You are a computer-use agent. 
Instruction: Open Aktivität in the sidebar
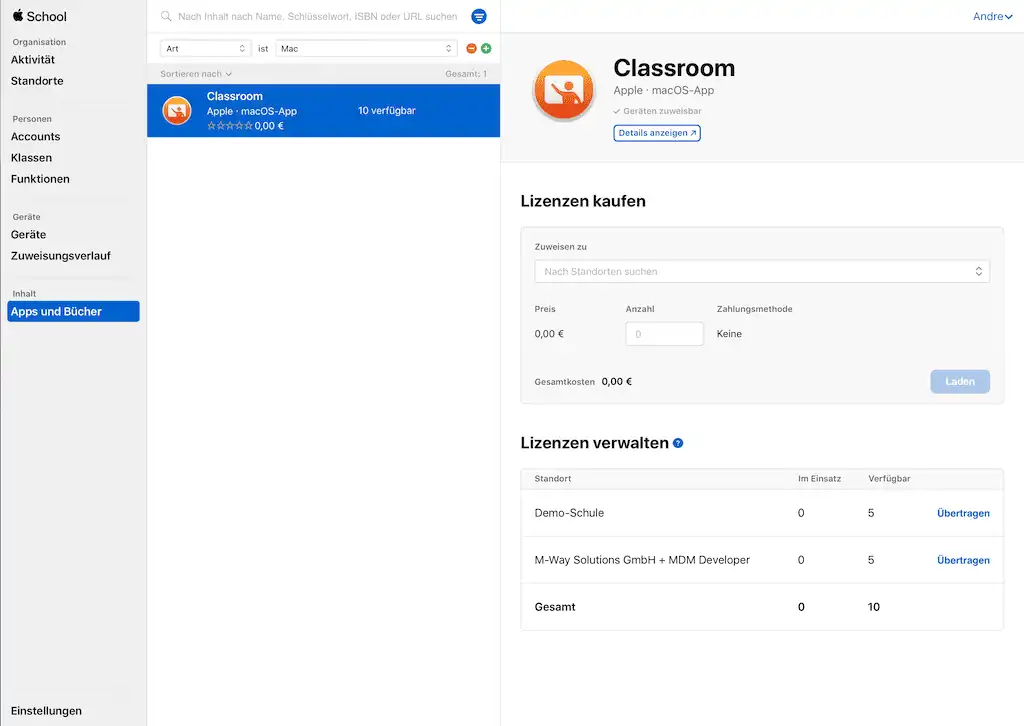click(x=33, y=59)
